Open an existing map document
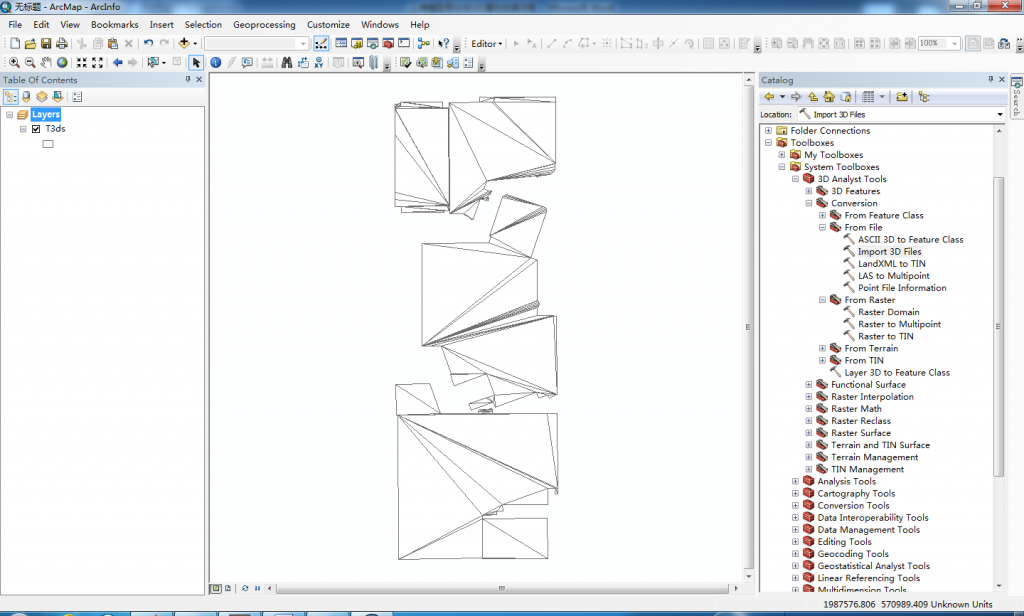Image resolution: width=1024 pixels, height=616 pixels. point(30,44)
